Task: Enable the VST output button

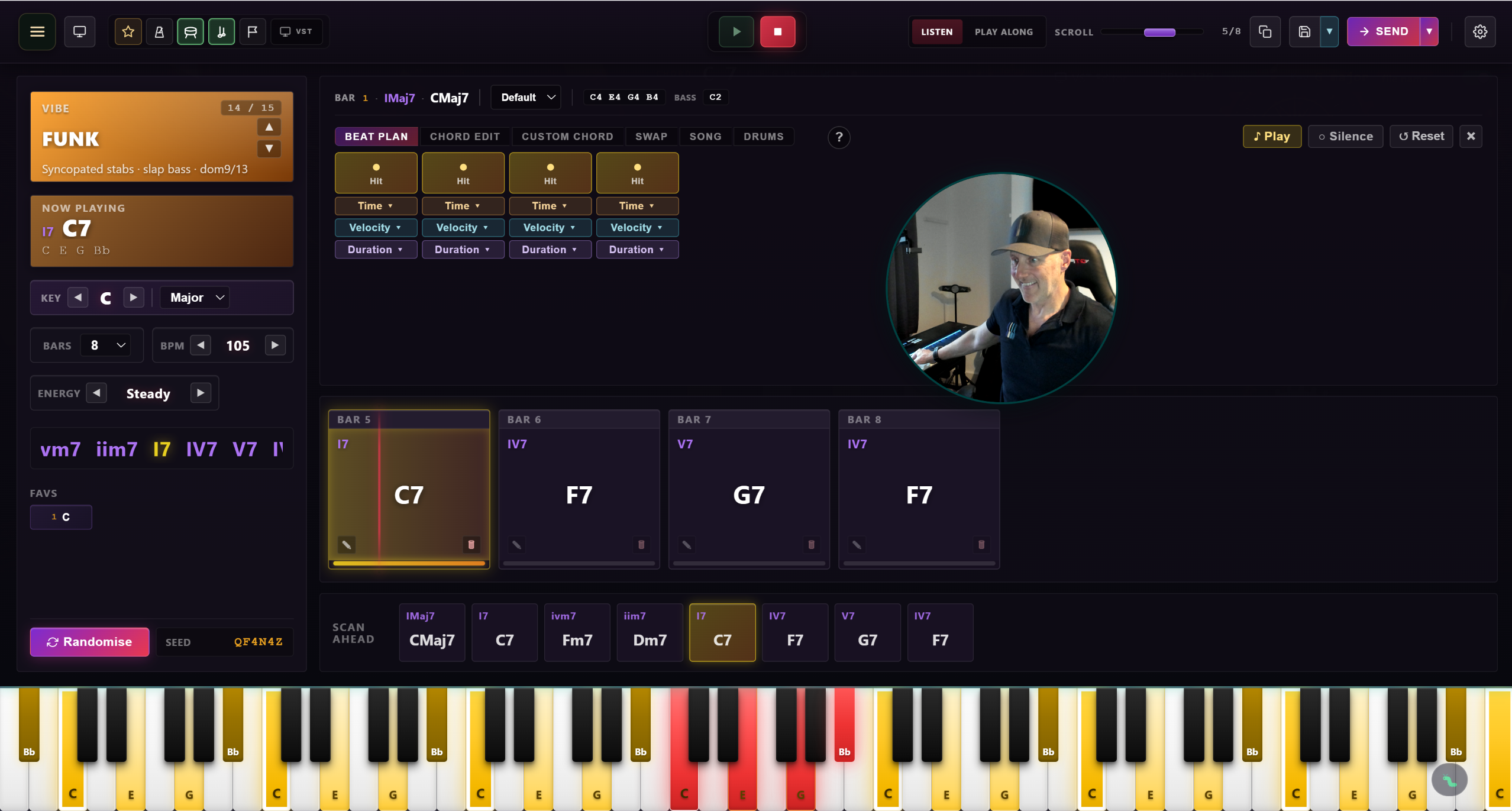Action: pos(296,31)
